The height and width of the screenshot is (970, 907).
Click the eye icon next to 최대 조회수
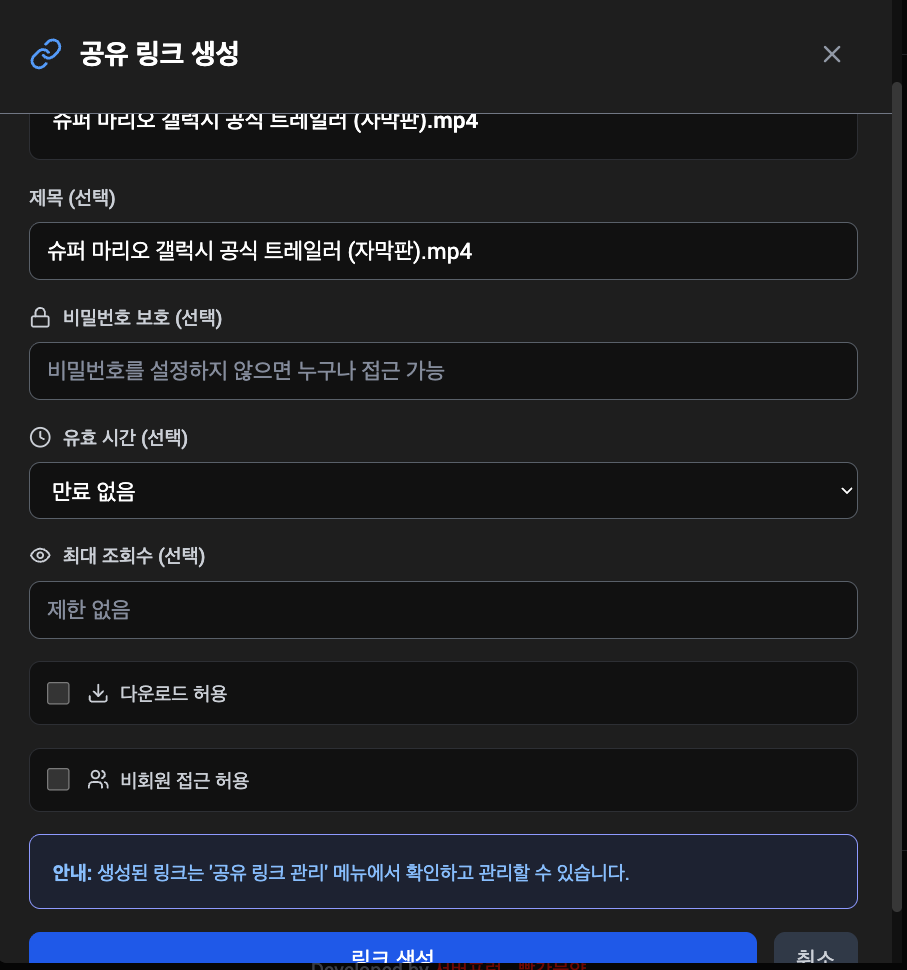[38, 555]
